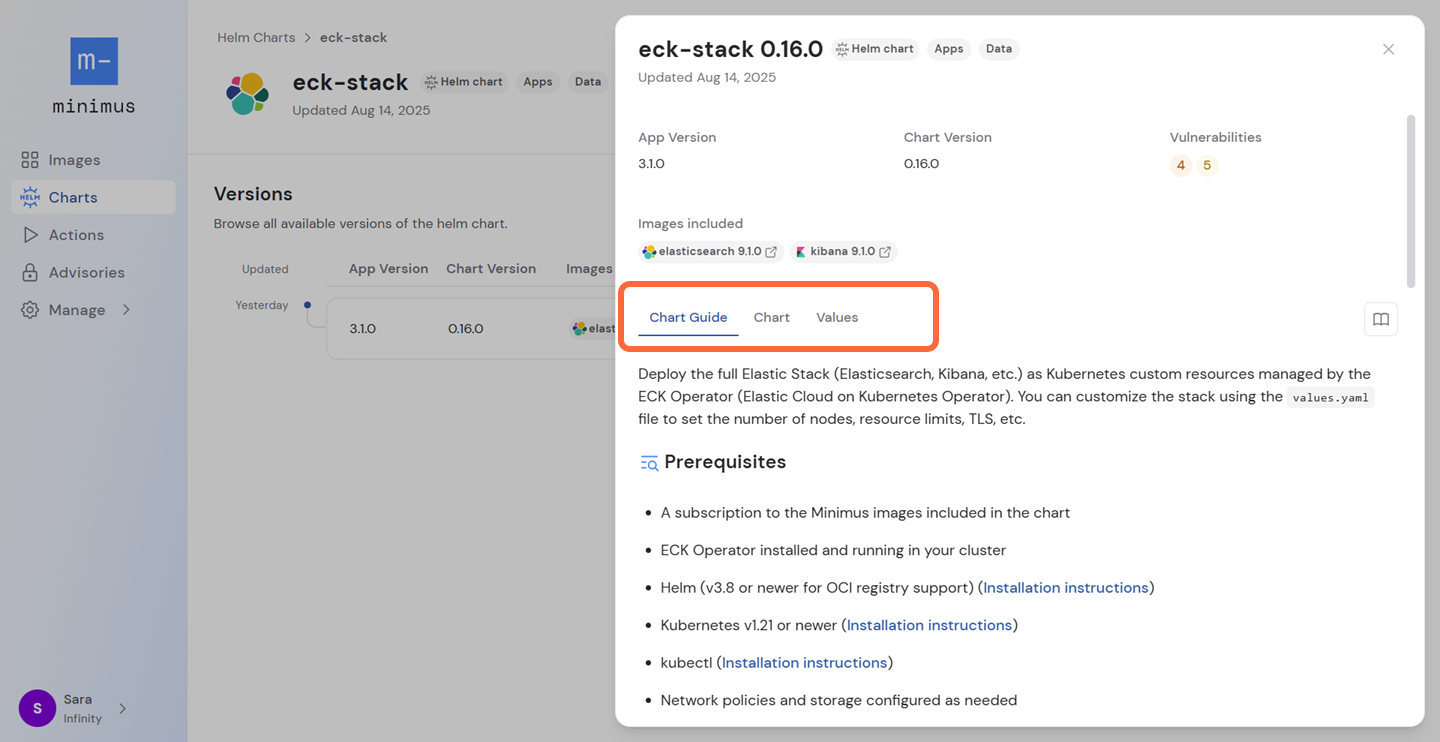Open the Images section in the sidebar

(93, 160)
